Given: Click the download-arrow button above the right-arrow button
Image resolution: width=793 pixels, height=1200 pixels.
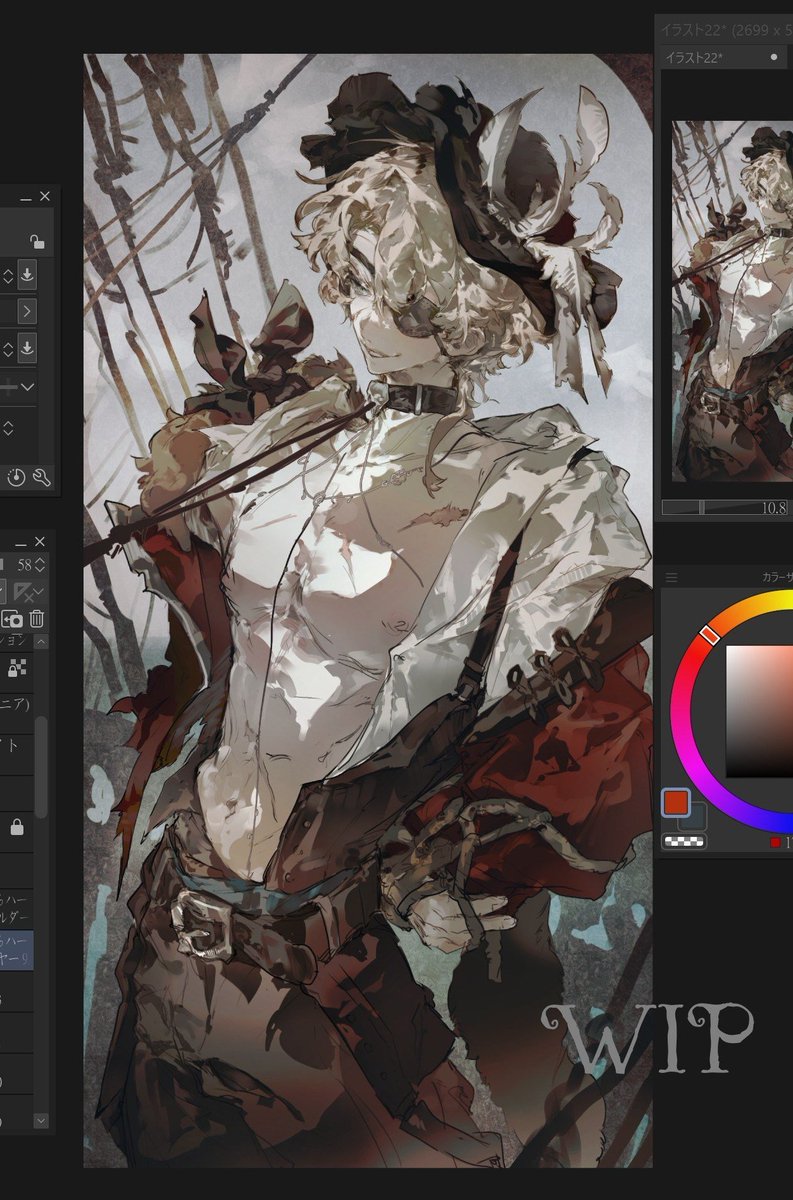Looking at the screenshot, I should coord(27,275).
